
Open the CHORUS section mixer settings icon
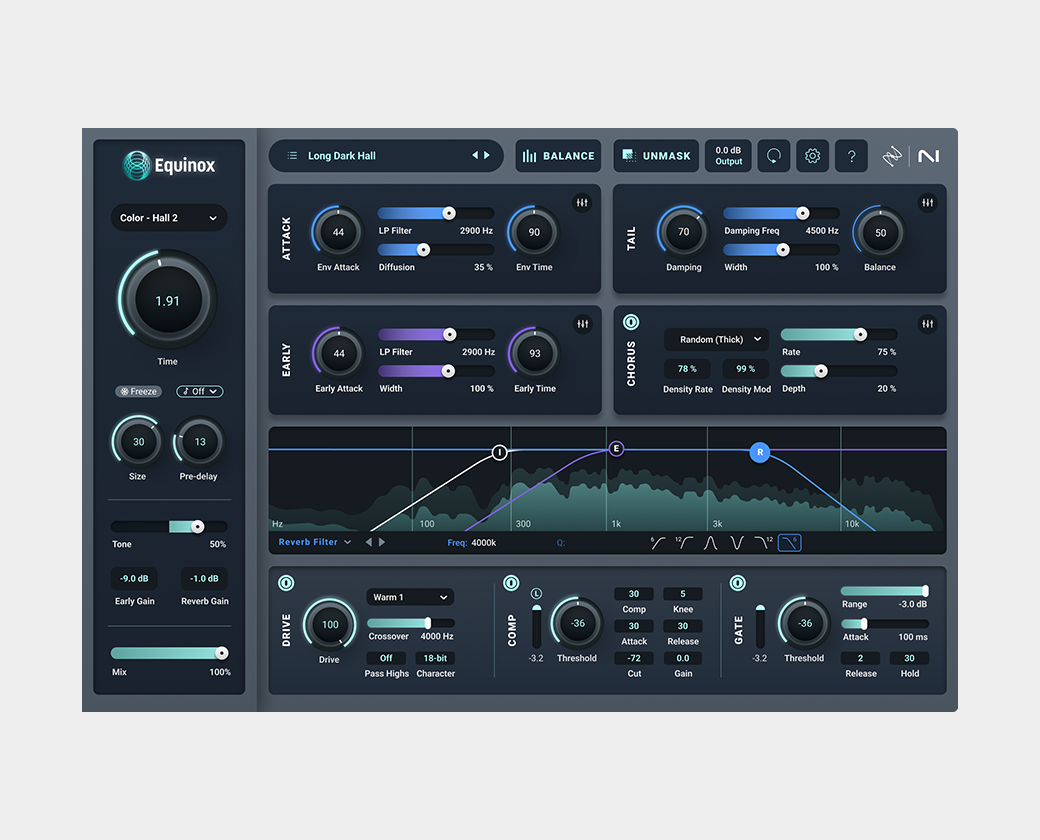click(927, 324)
